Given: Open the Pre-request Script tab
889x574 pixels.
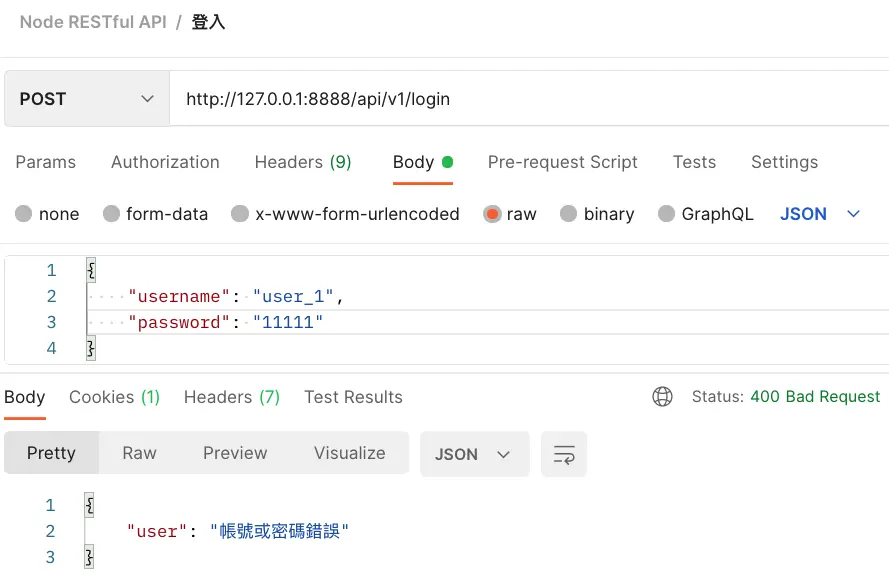Looking at the screenshot, I should tap(562, 162).
